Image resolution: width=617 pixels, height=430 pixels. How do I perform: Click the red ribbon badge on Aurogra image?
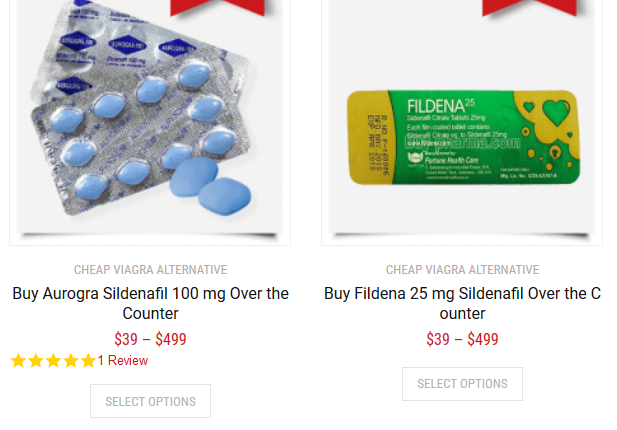[217, 8]
